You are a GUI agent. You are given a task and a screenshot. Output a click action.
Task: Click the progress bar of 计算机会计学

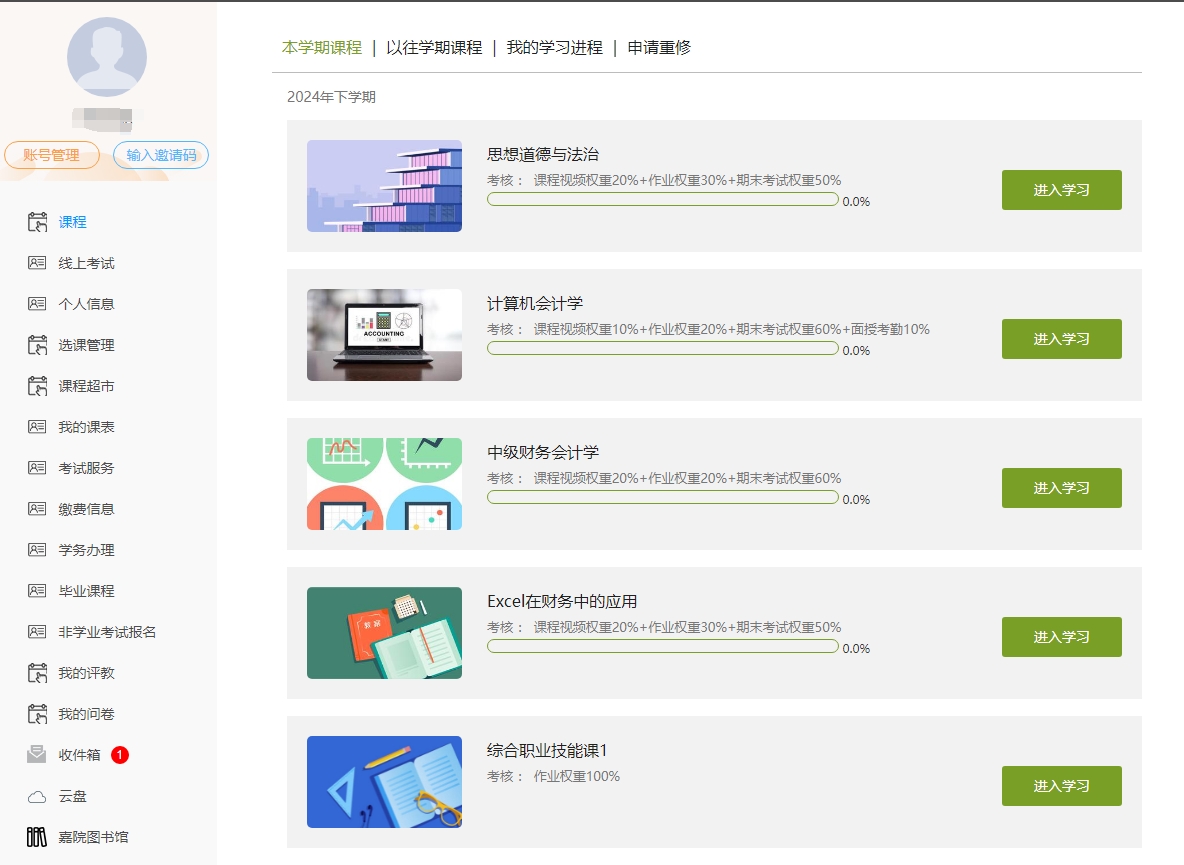click(x=662, y=348)
